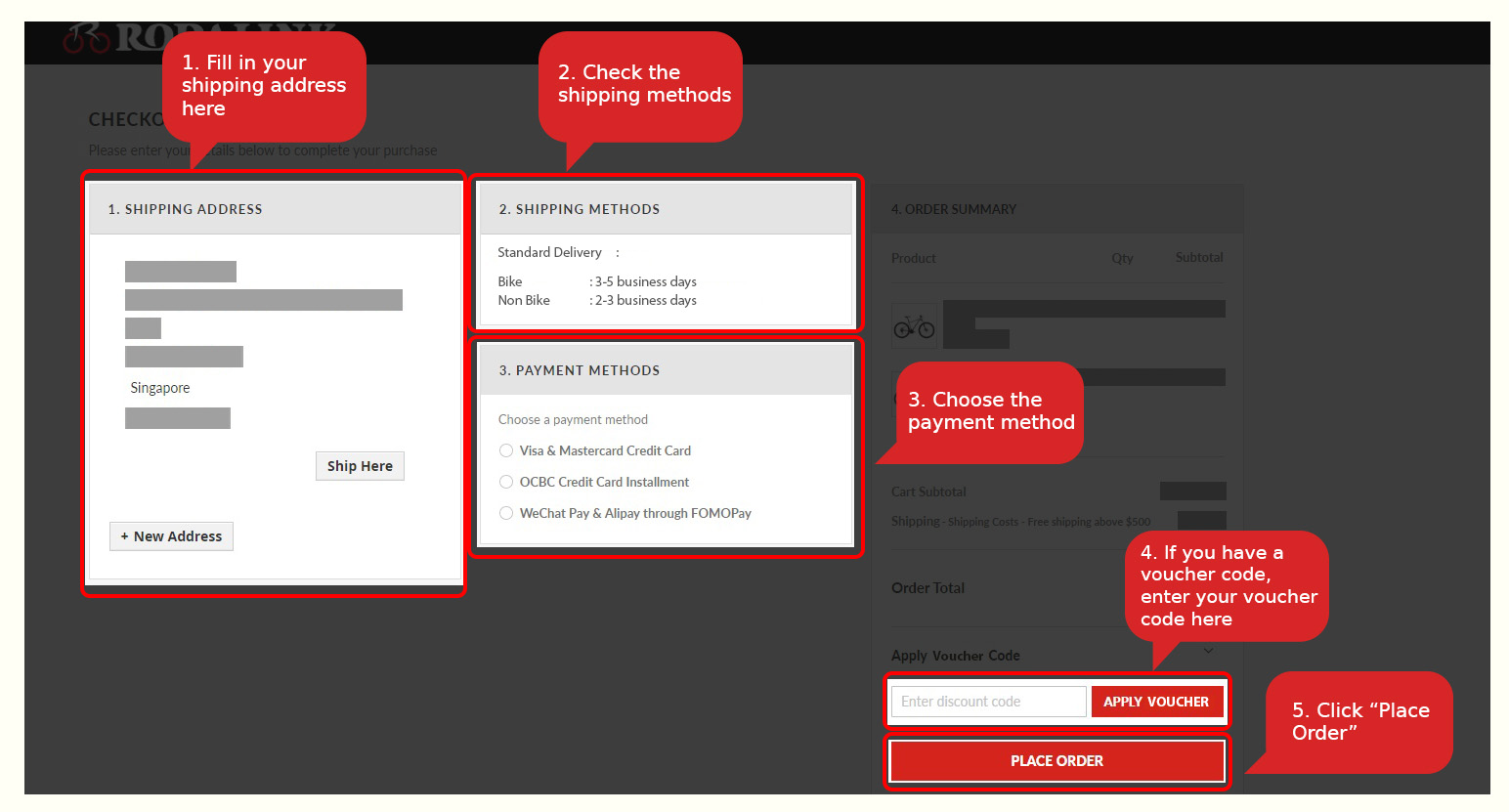Click the 4. Order Summary header

point(1057,209)
